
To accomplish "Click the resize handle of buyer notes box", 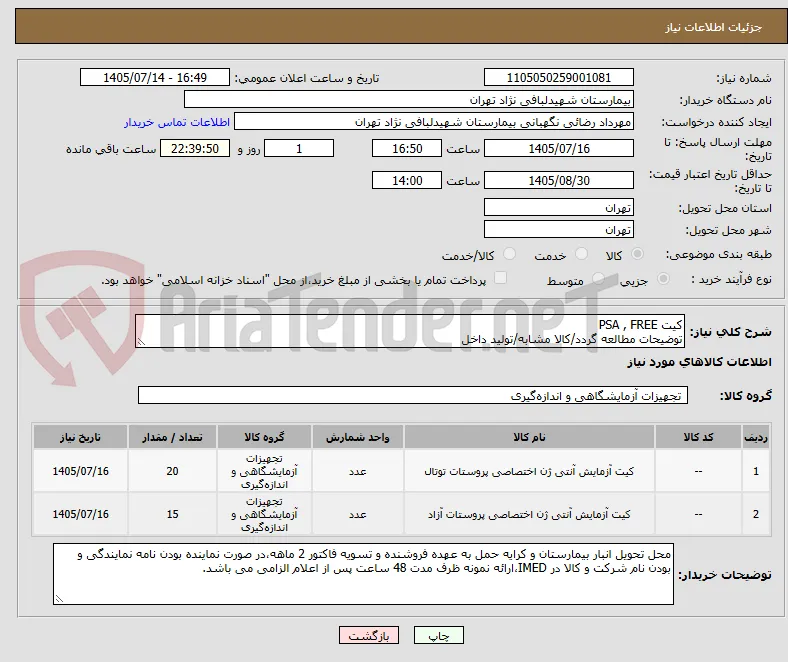I will tap(59, 598).
